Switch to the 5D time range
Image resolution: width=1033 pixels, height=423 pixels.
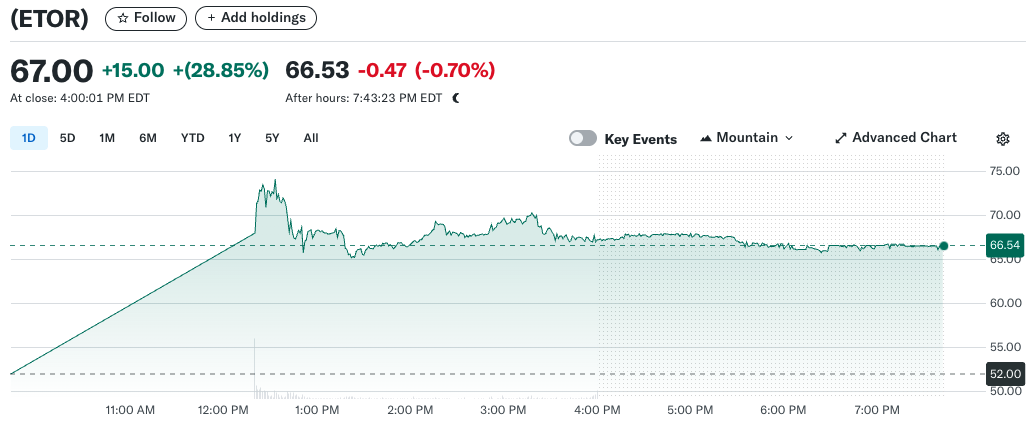coord(68,138)
